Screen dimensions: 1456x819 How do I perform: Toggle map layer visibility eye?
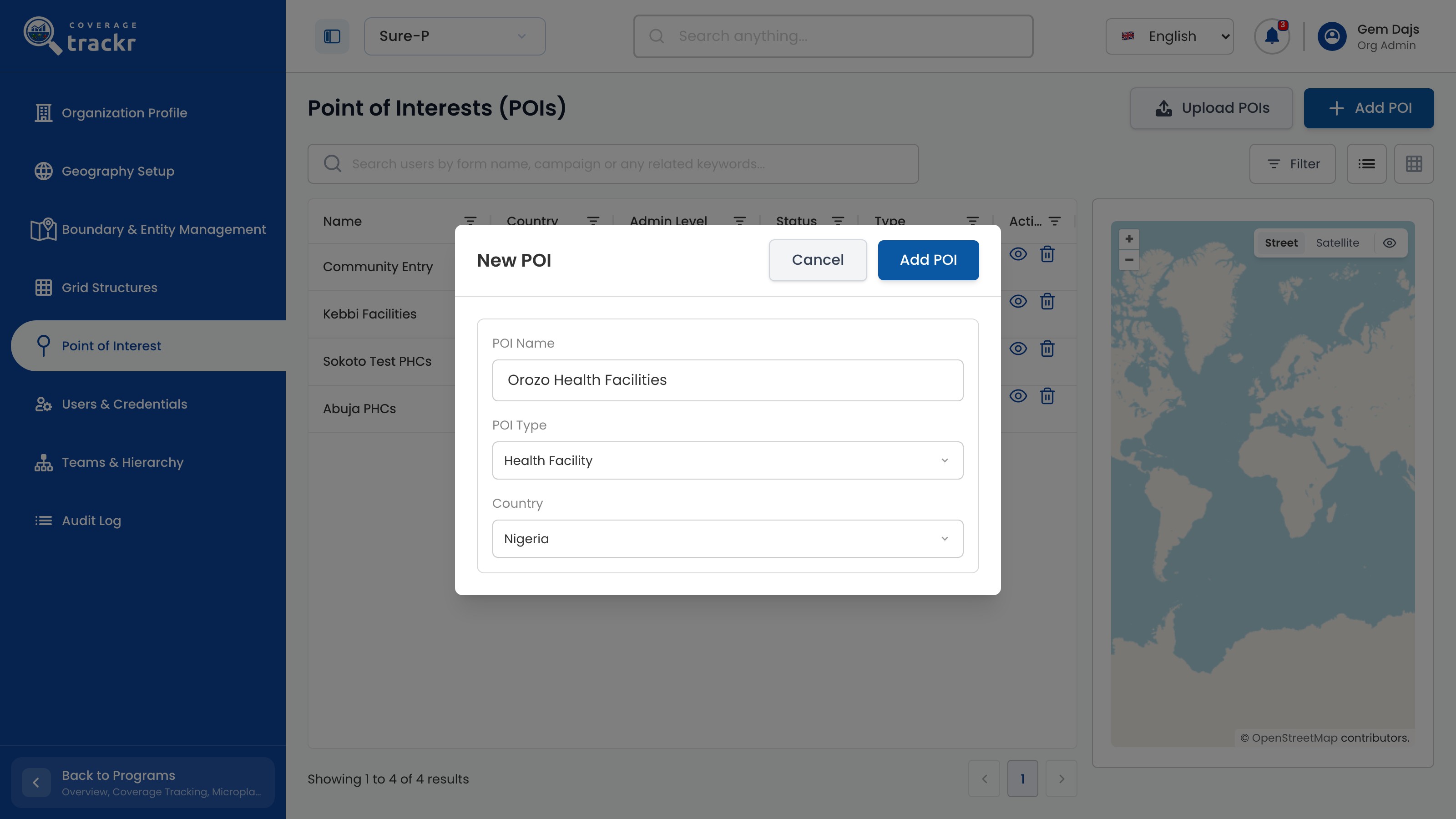click(1389, 243)
